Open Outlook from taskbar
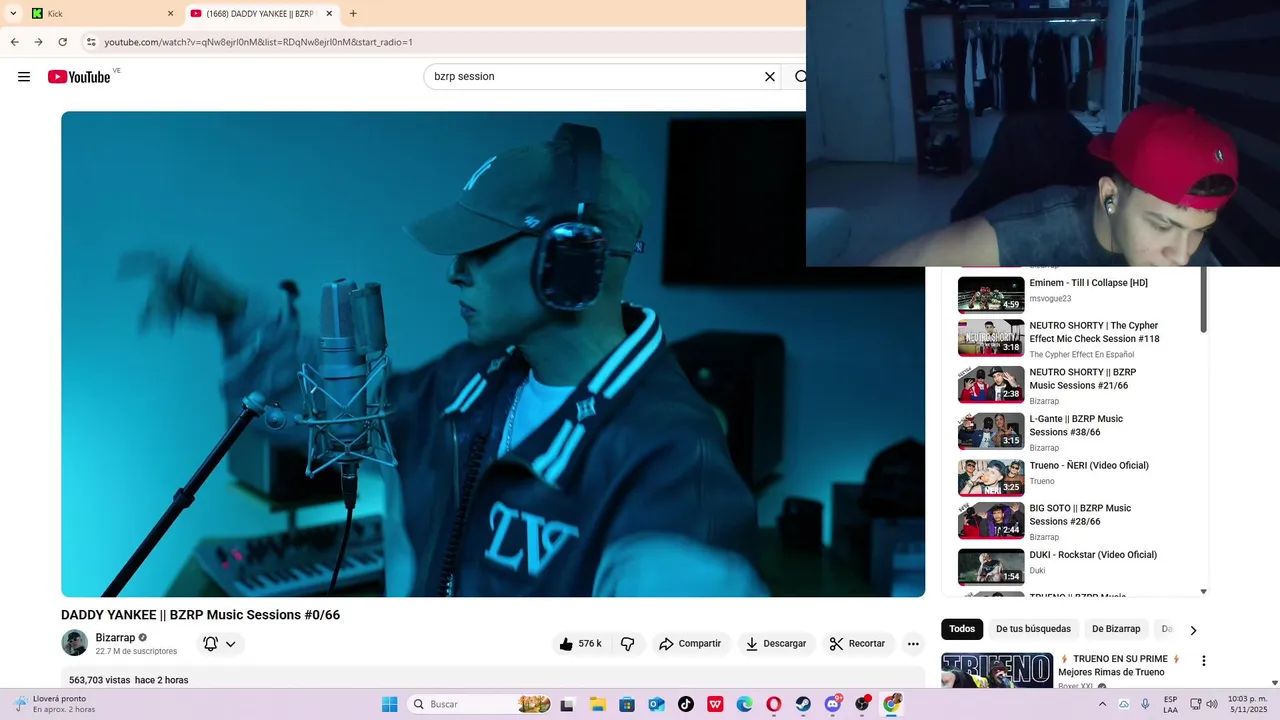The image size is (1280, 720). pyautogui.click(x=656, y=704)
